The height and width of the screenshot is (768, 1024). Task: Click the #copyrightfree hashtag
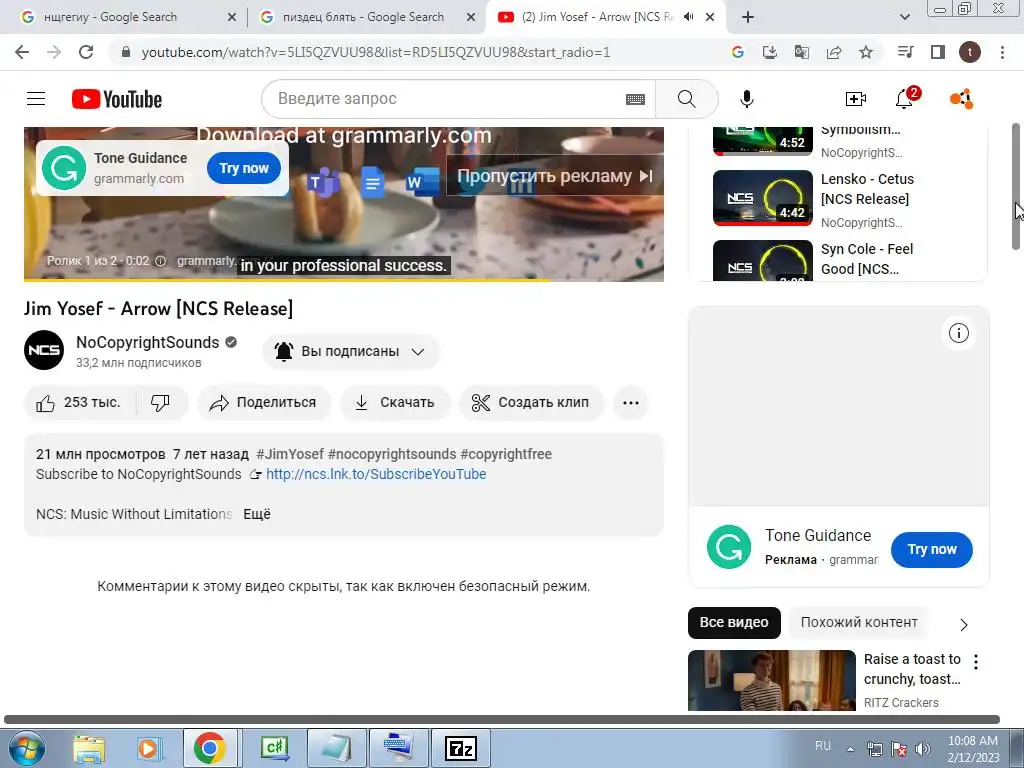[505, 454]
